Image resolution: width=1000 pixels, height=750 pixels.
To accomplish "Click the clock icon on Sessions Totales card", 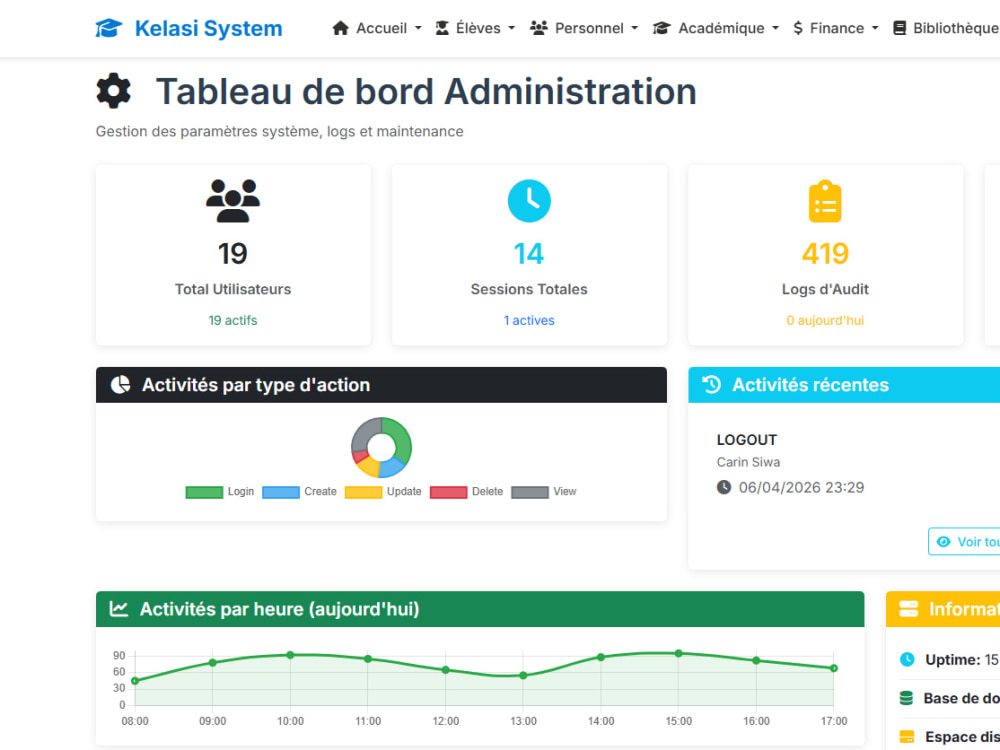I will coord(529,201).
